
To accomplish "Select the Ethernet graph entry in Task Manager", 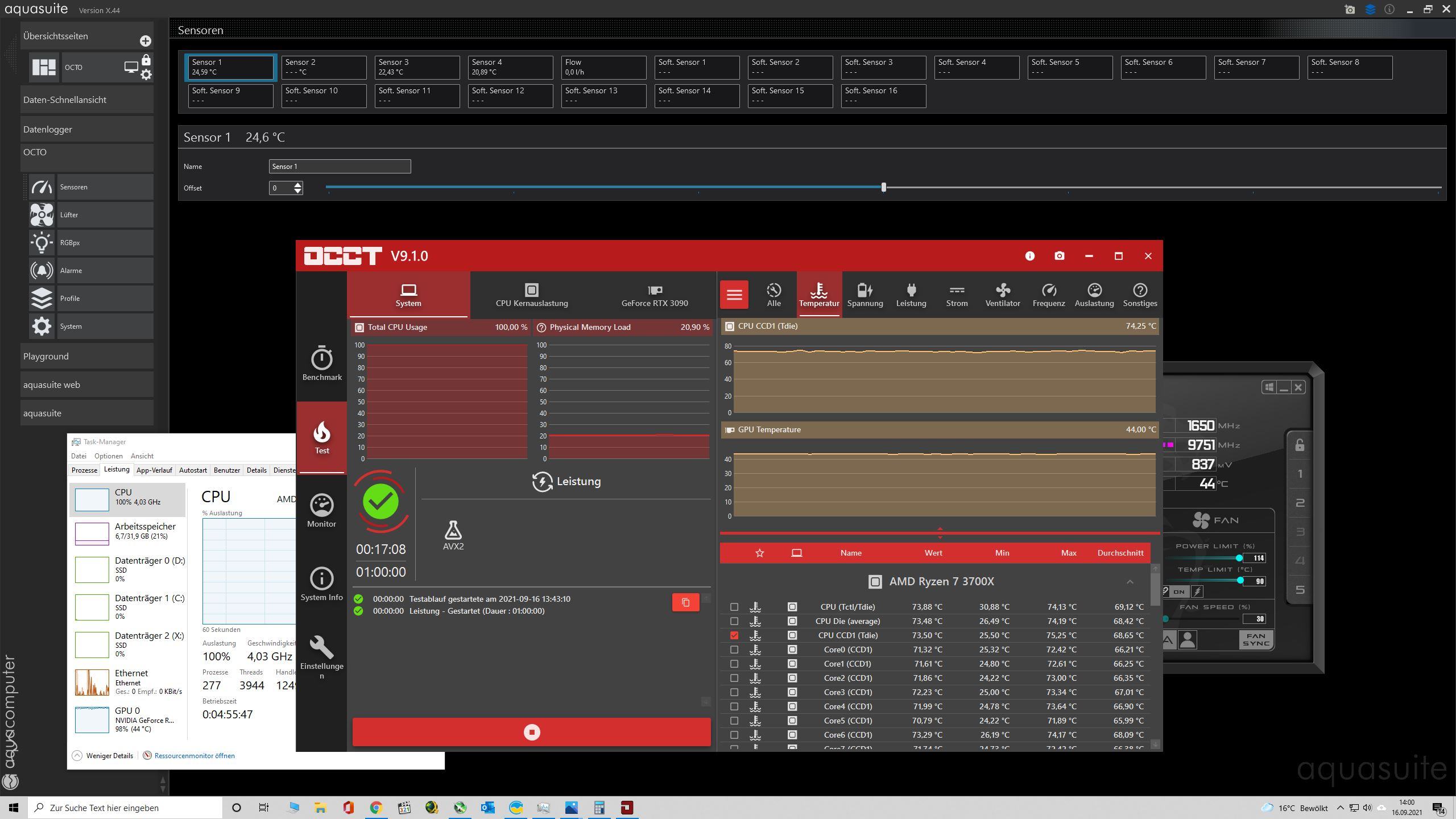I will (129, 682).
